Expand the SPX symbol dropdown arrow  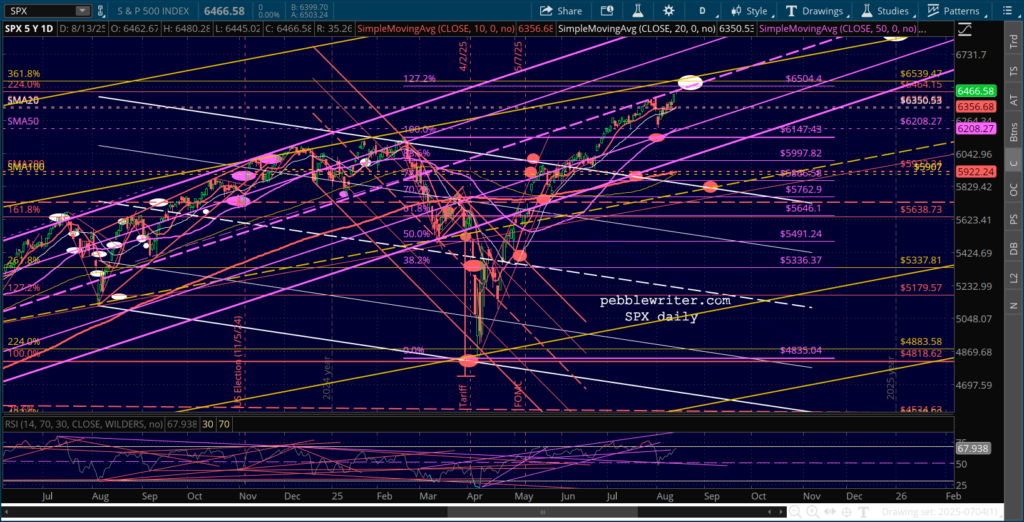pos(81,11)
